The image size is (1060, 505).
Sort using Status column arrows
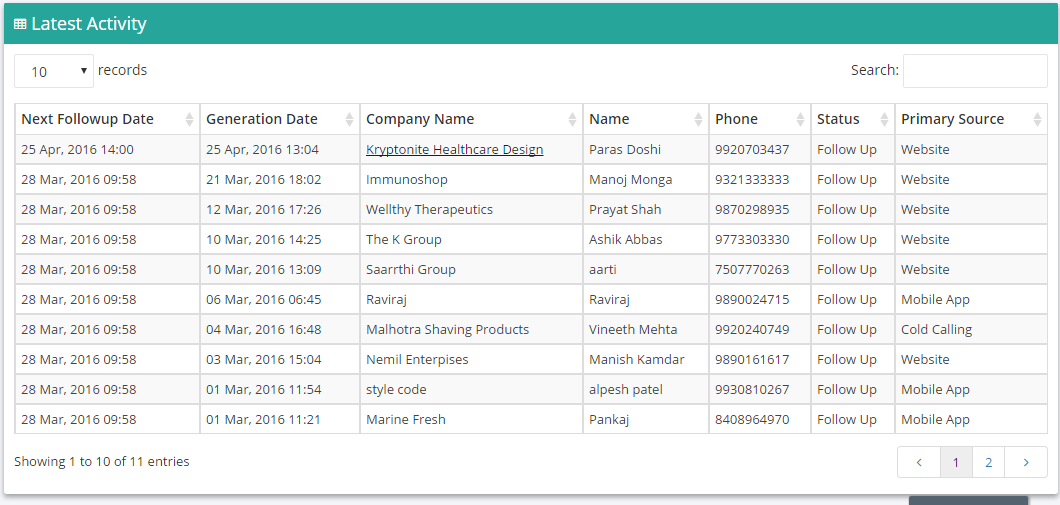coord(885,120)
